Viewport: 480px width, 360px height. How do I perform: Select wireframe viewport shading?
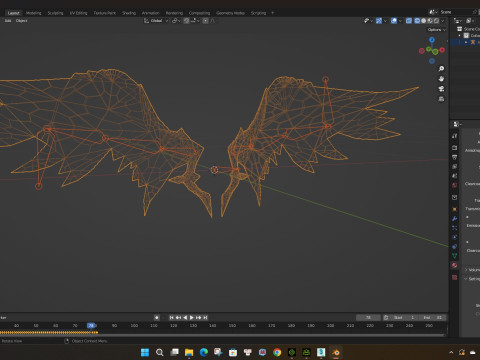pos(417,21)
